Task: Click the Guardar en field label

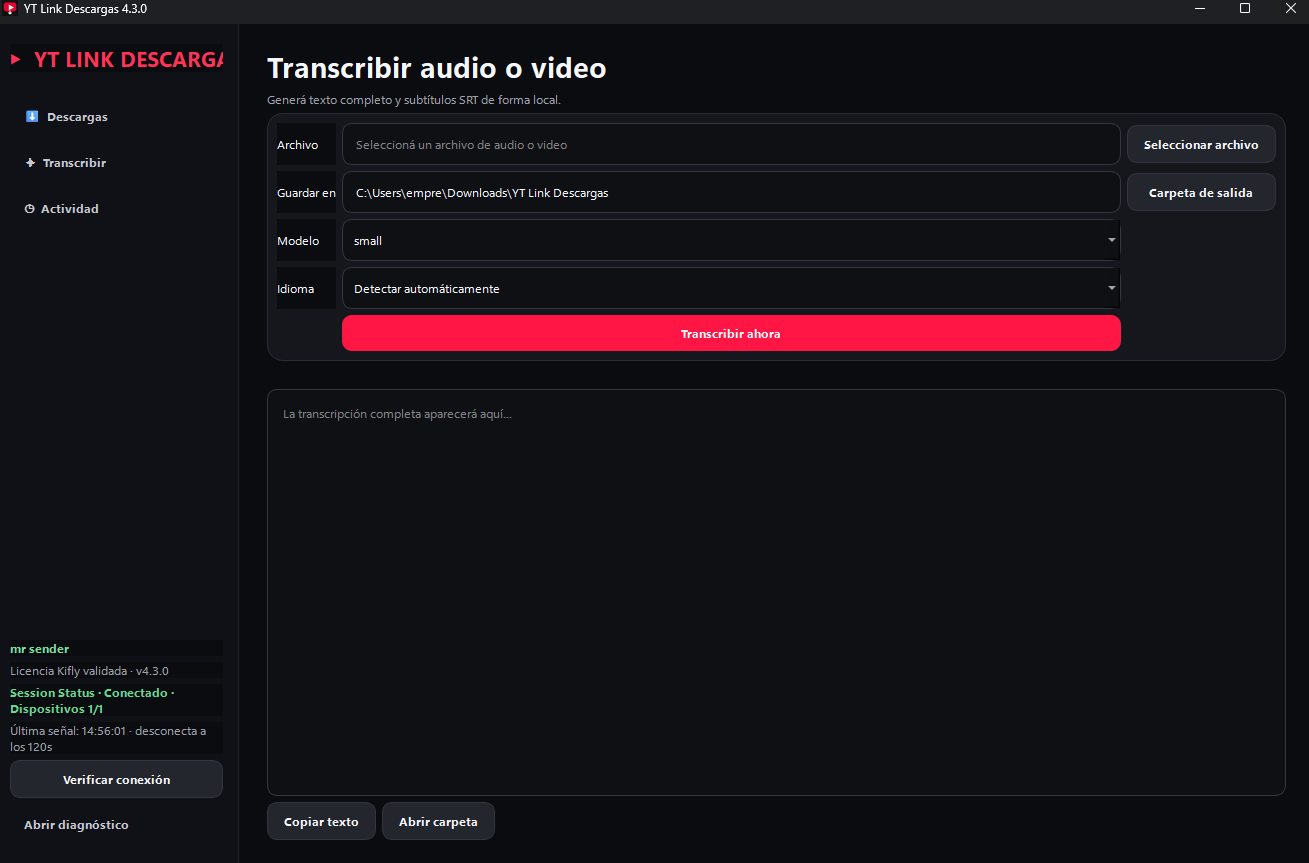Action: 306,193
